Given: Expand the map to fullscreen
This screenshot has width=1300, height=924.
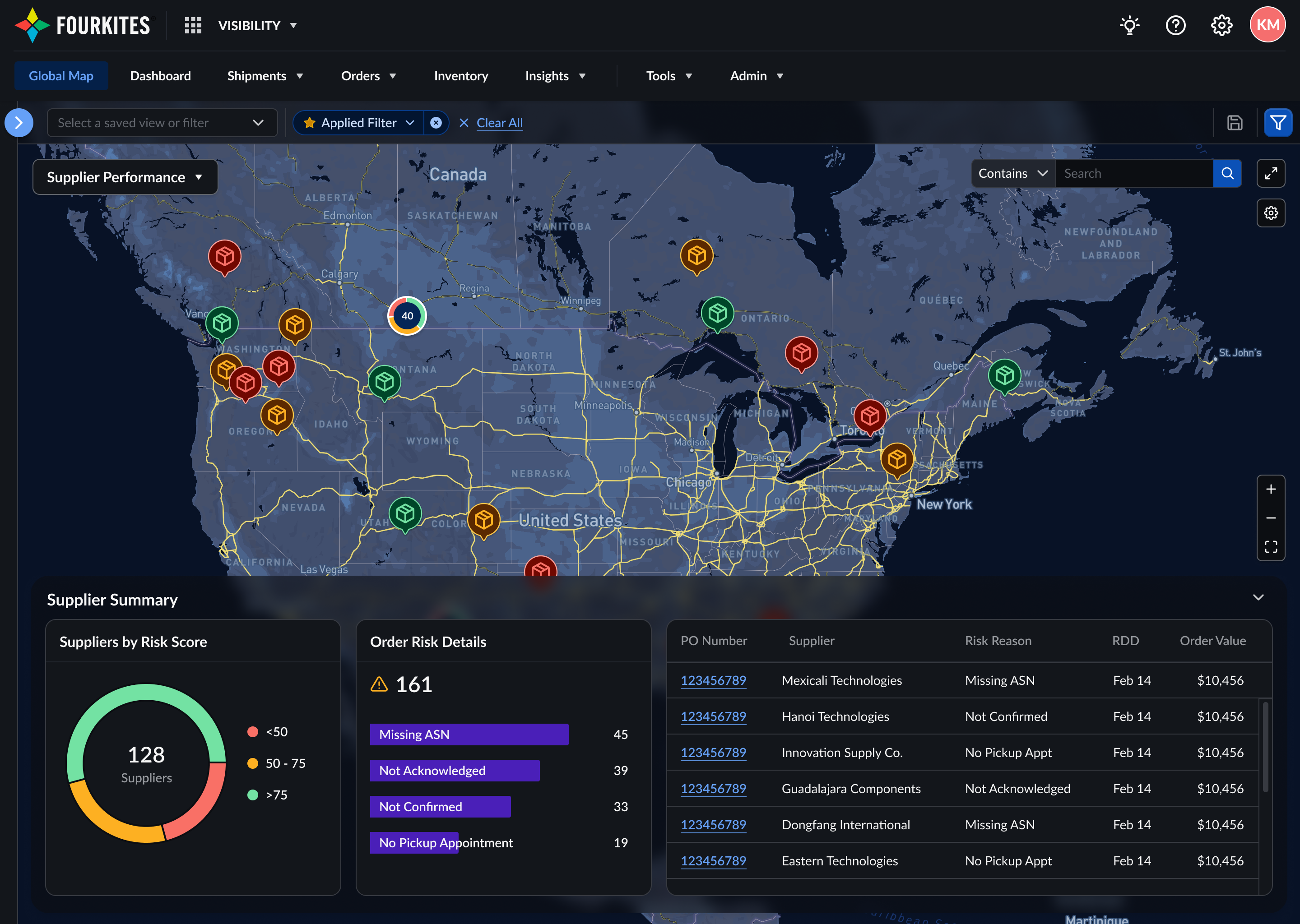Looking at the screenshot, I should click(1270, 174).
